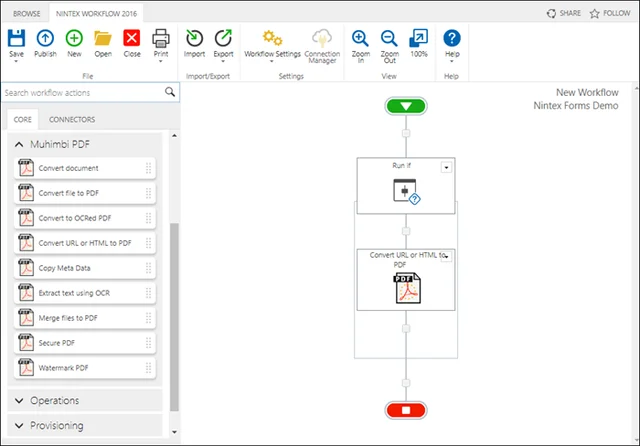
Task: Collapse the Muhimbi PDF section
Action: [x=19, y=144]
